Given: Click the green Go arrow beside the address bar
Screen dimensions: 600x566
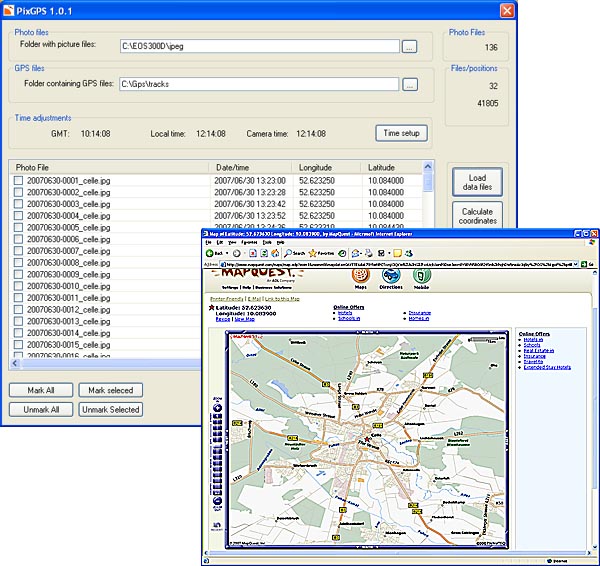Looking at the screenshot, I should click(x=584, y=264).
